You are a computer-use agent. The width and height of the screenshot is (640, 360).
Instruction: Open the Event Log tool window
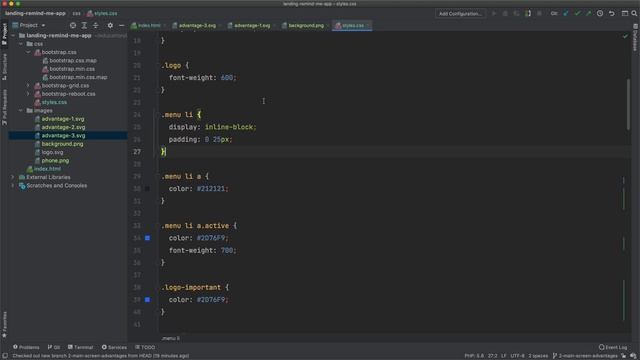[613, 347]
